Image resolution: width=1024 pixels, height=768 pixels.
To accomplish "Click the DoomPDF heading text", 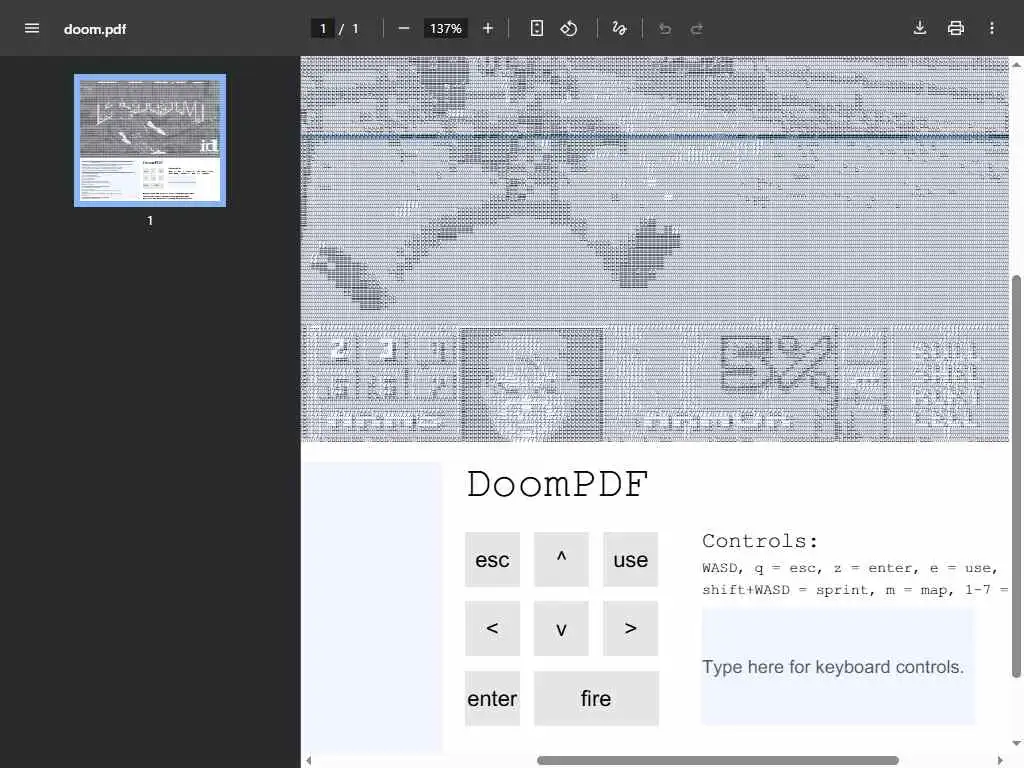I will point(557,485).
